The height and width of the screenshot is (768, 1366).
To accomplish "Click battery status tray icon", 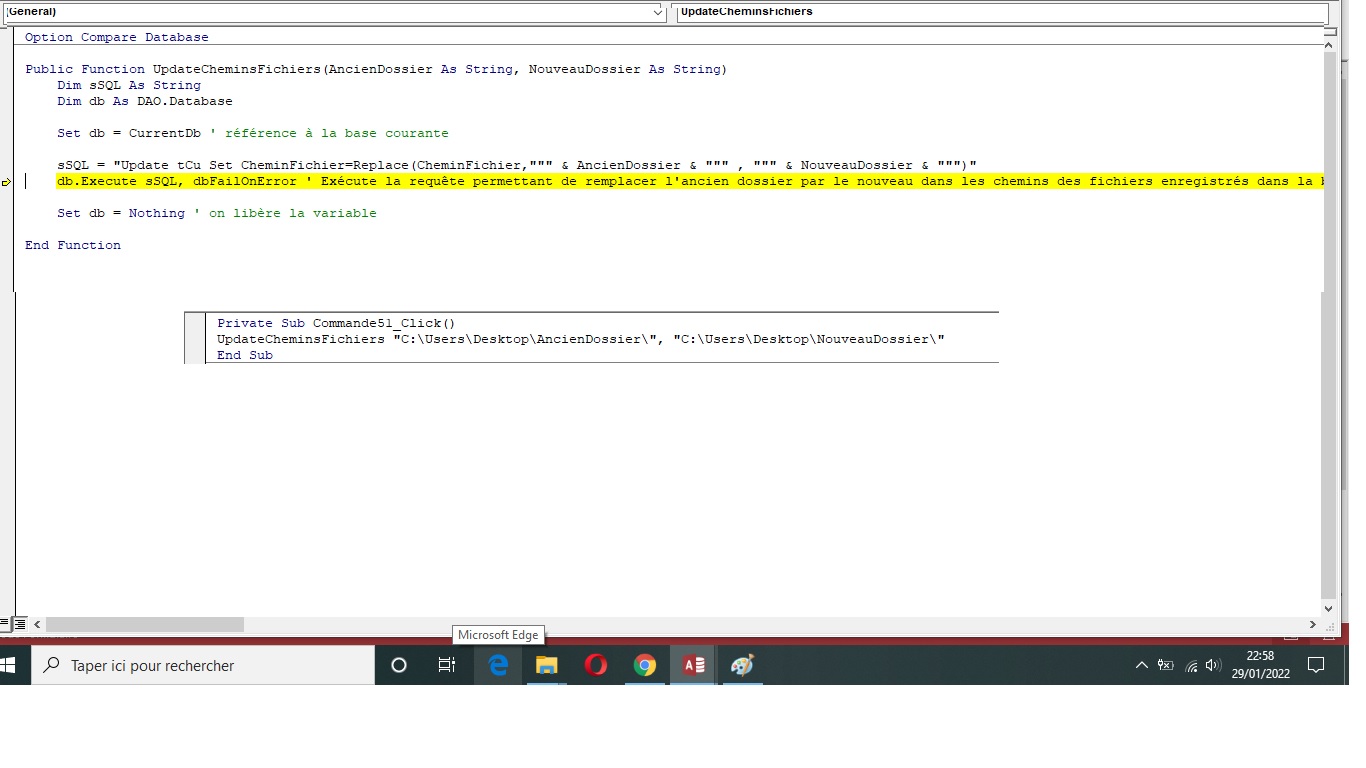I will tap(1166, 665).
